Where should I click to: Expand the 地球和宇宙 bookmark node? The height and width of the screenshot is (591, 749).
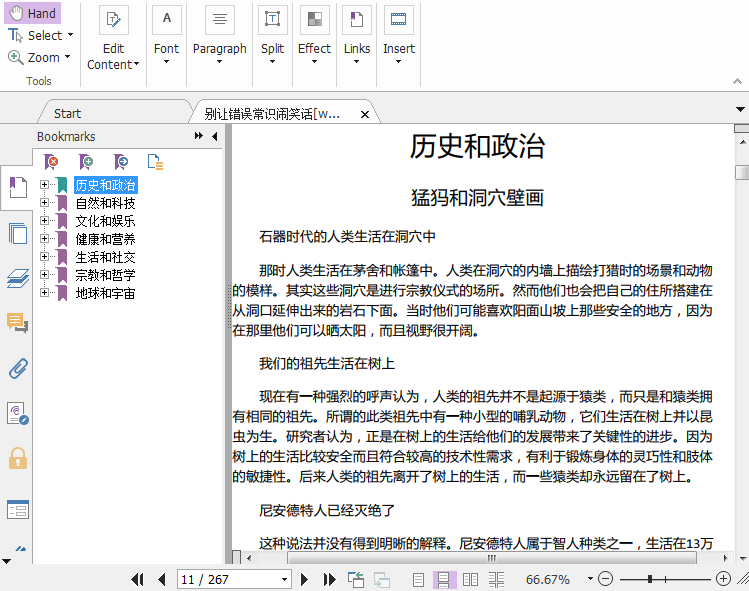coord(45,293)
